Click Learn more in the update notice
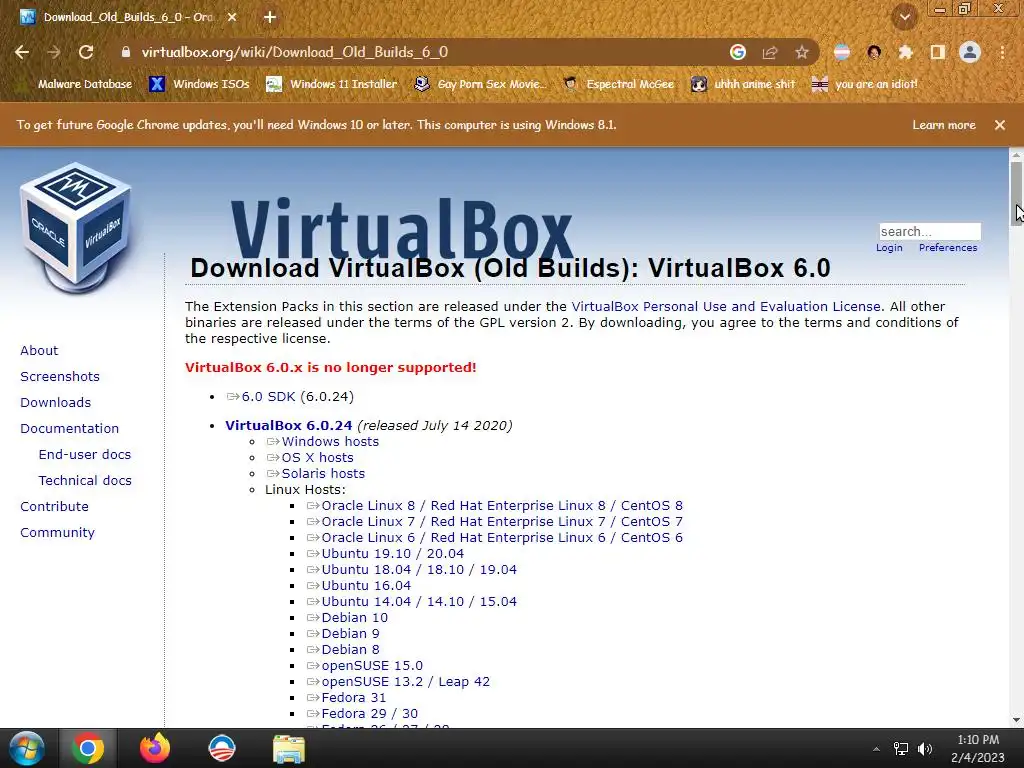The height and width of the screenshot is (768, 1024). [x=944, y=125]
